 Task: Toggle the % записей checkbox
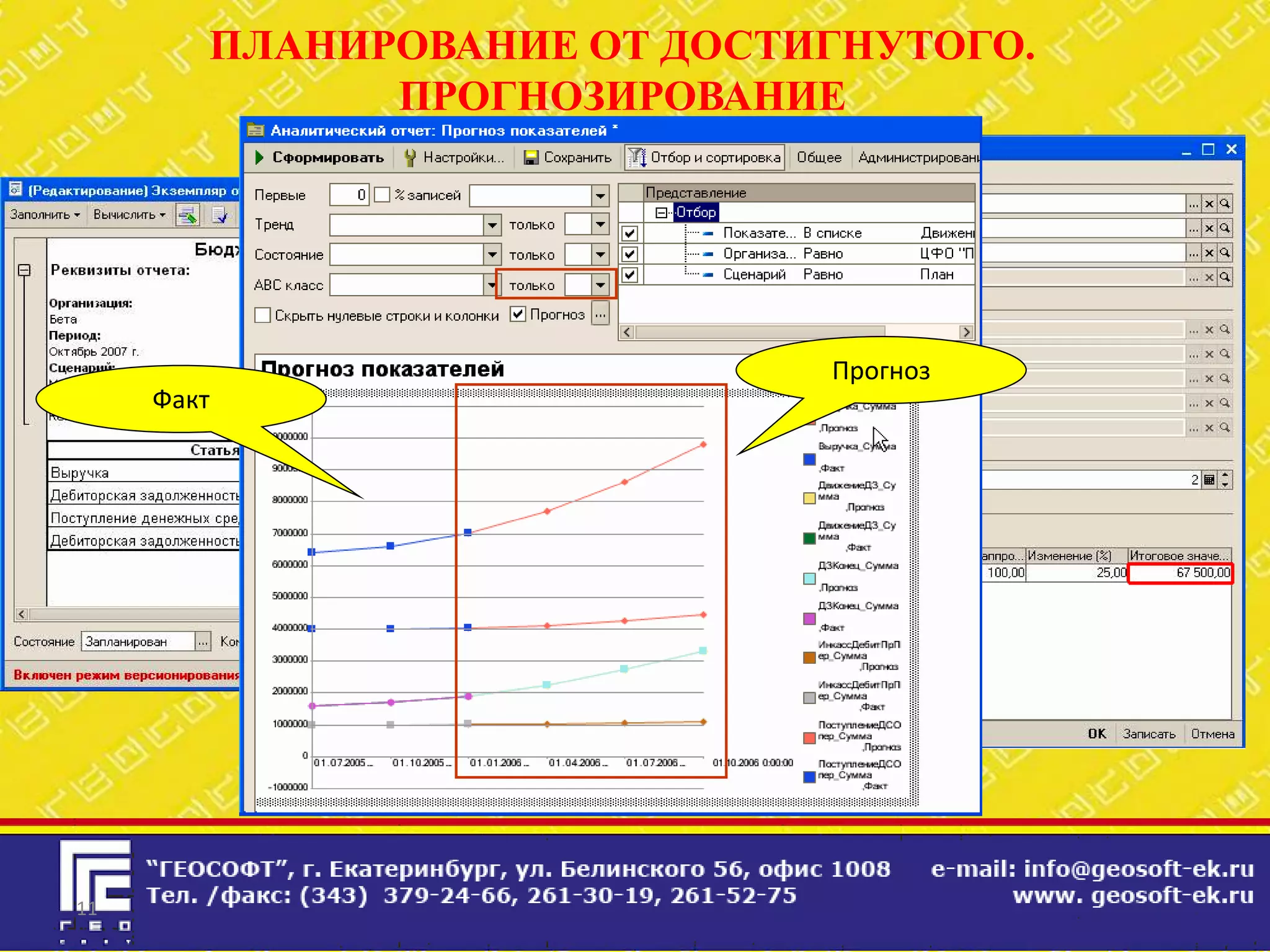pos(383,195)
